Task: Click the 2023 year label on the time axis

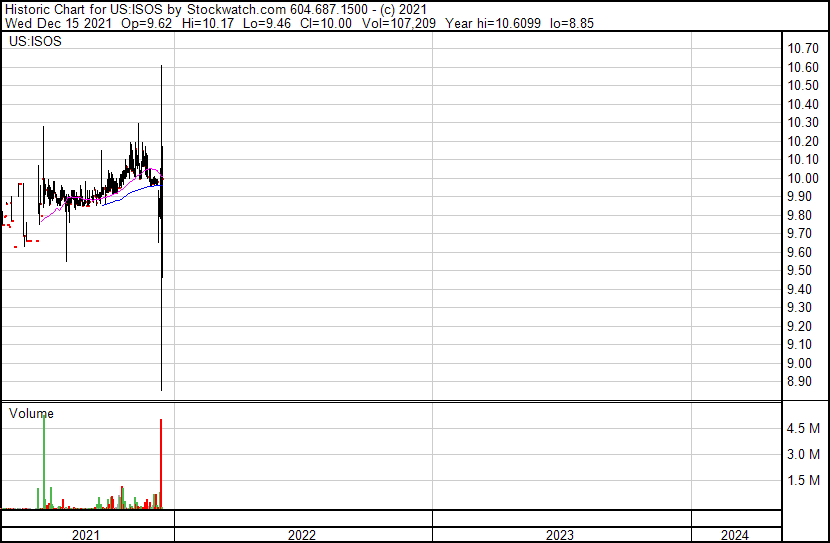Action: tap(560, 535)
